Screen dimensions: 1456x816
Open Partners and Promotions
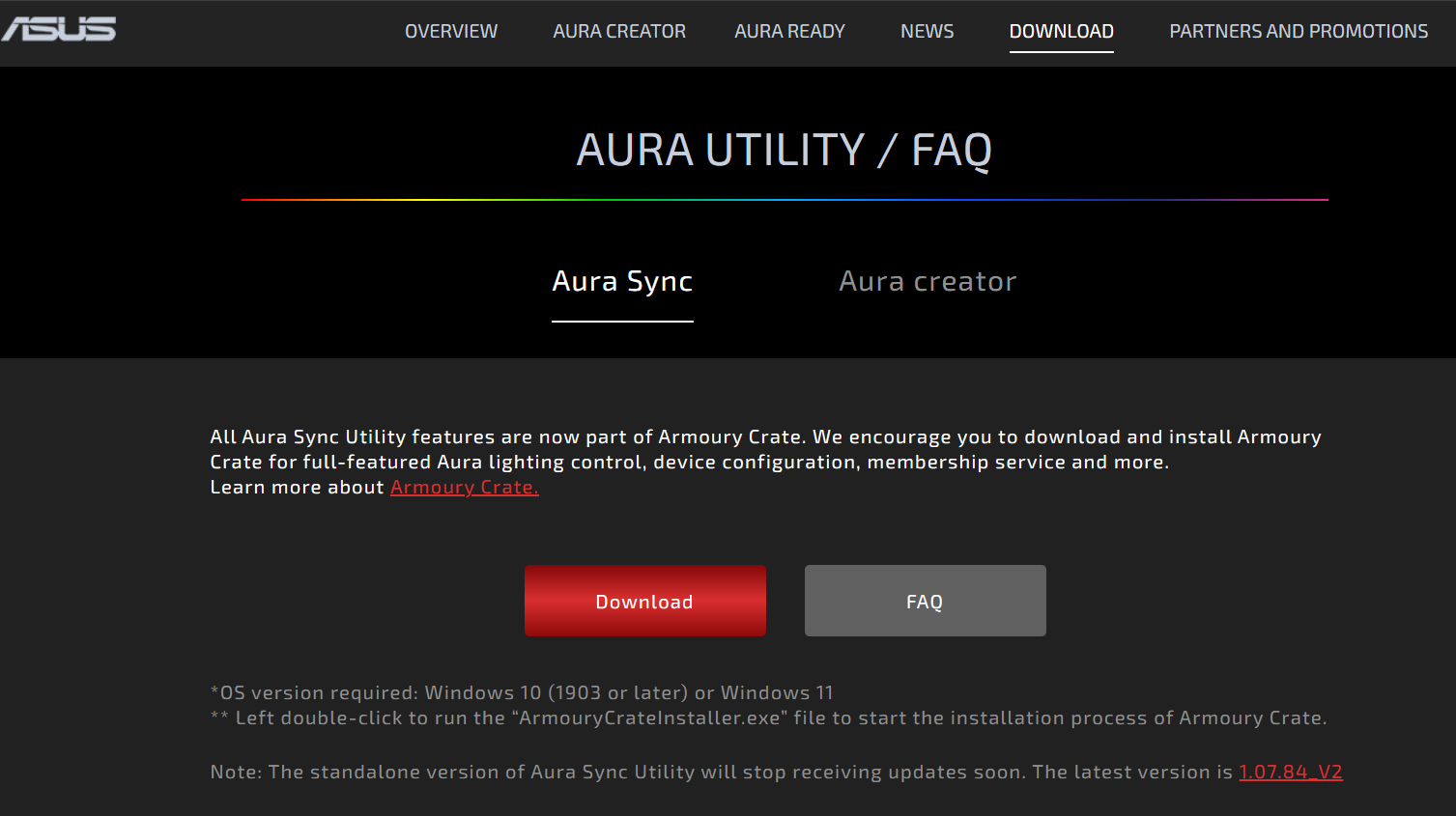pos(1299,31)
